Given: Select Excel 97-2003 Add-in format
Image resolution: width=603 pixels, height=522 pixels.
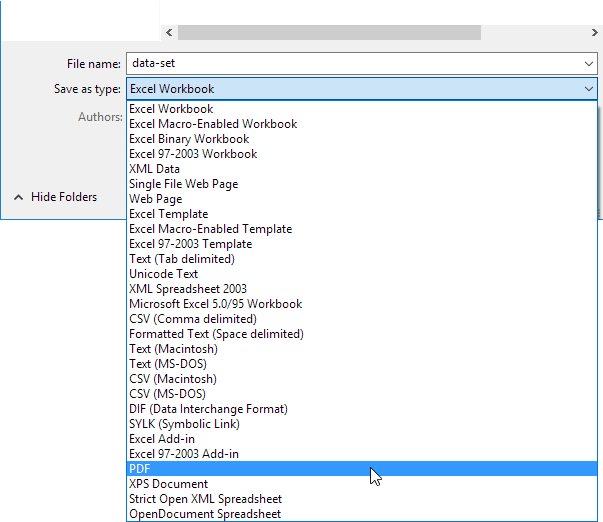Looking at the screenshot, I should tap(361, 454).
